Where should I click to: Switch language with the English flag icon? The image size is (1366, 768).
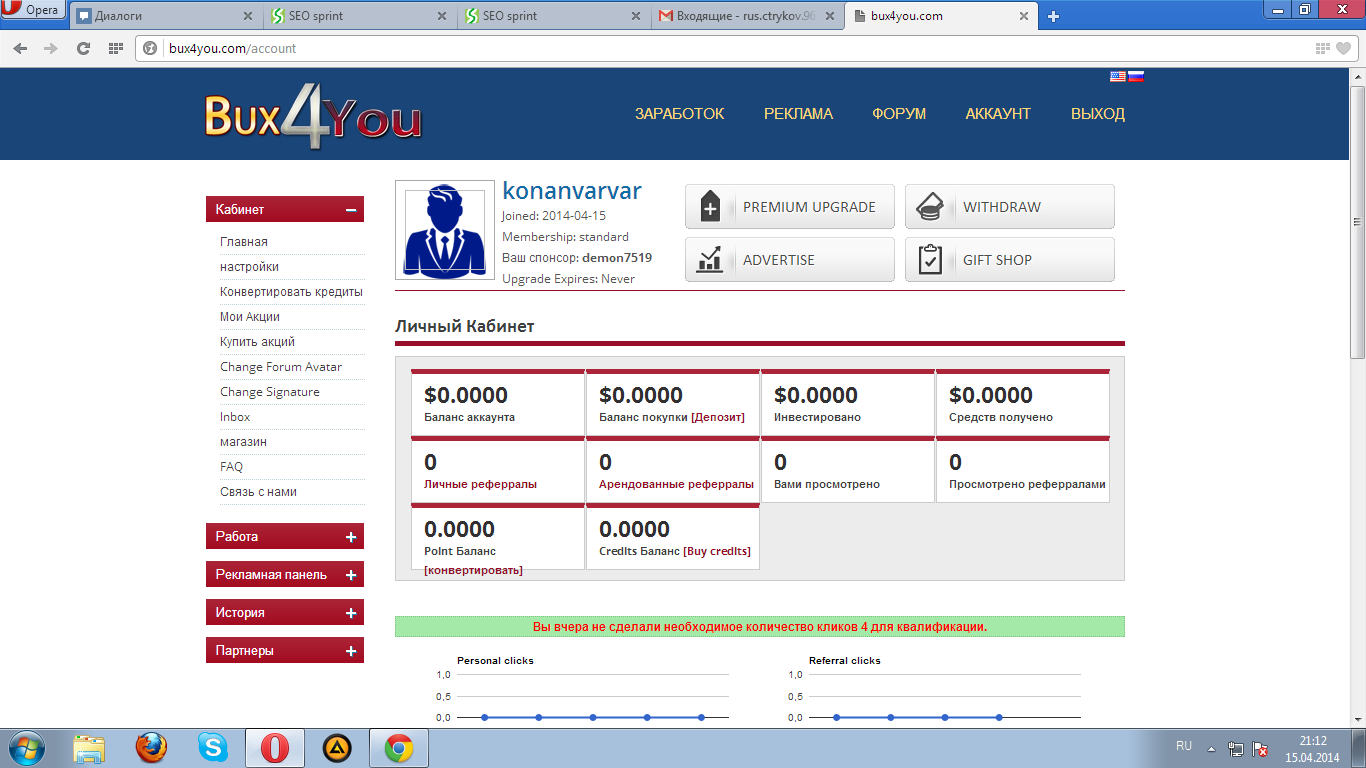(x=1118, y=76)
